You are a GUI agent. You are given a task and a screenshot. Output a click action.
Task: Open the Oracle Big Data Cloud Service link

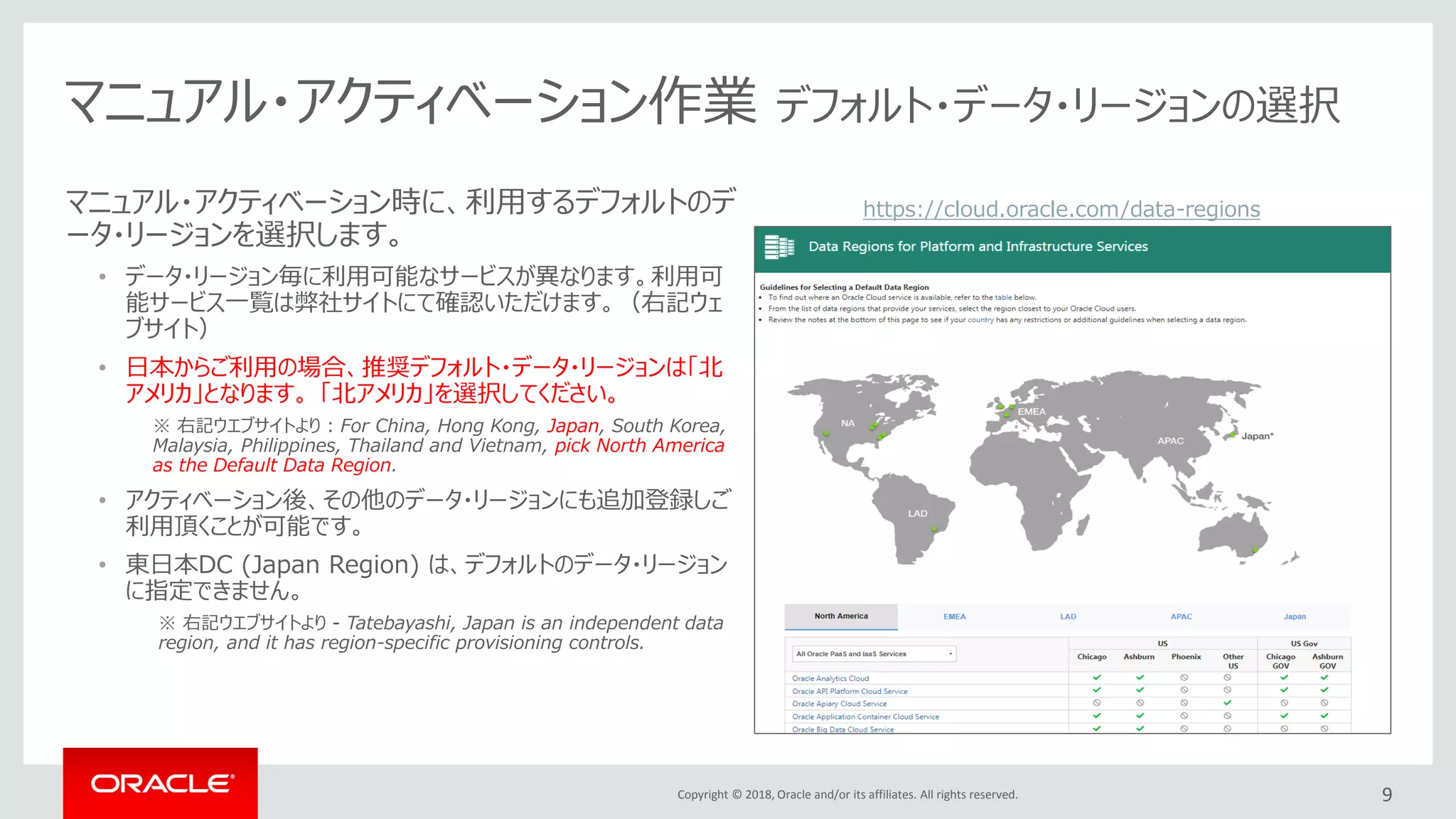[842, 729]
